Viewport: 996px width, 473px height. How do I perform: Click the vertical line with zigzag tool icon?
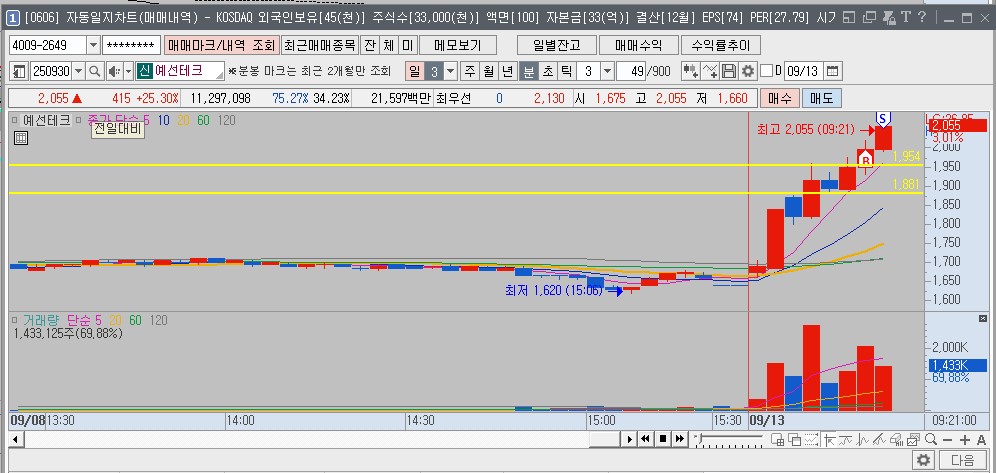coord(863,439)
